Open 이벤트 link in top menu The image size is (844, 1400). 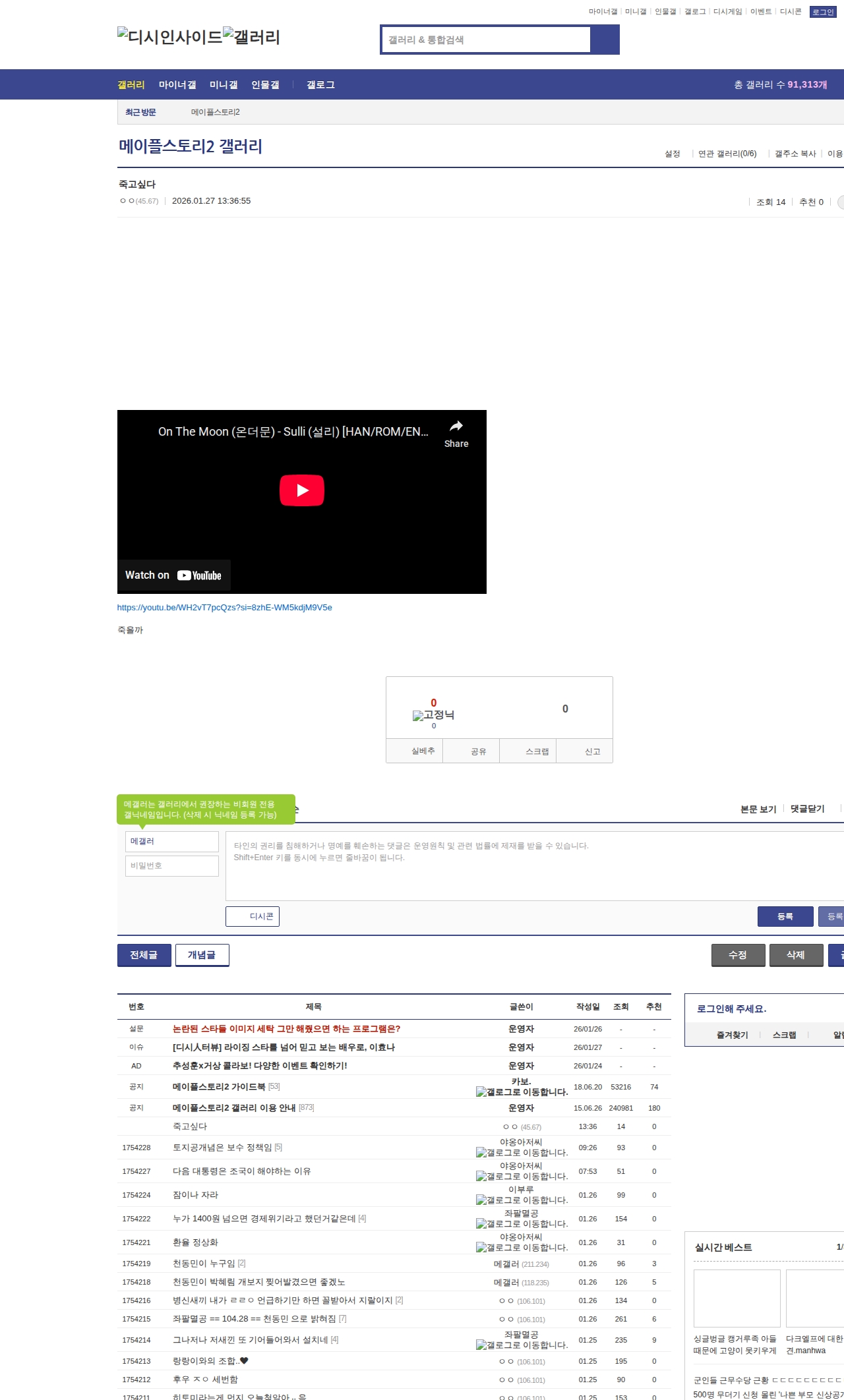pos(761,12)
